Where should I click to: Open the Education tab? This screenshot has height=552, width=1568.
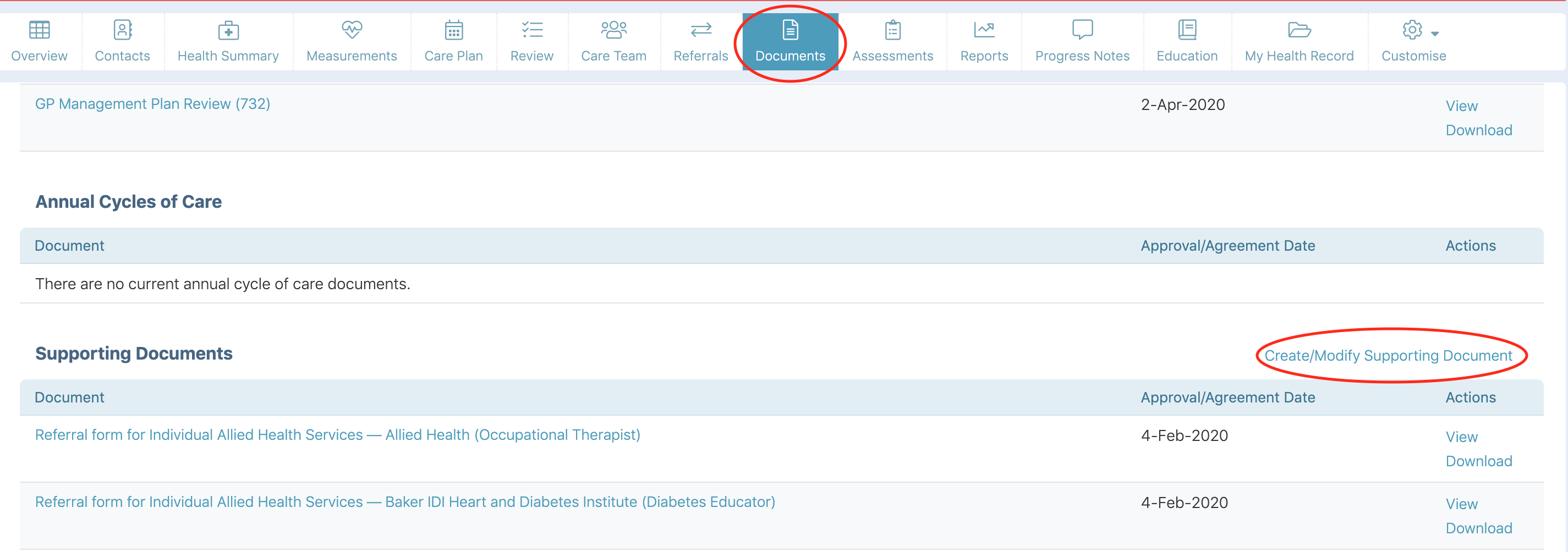click(1186, 42)
